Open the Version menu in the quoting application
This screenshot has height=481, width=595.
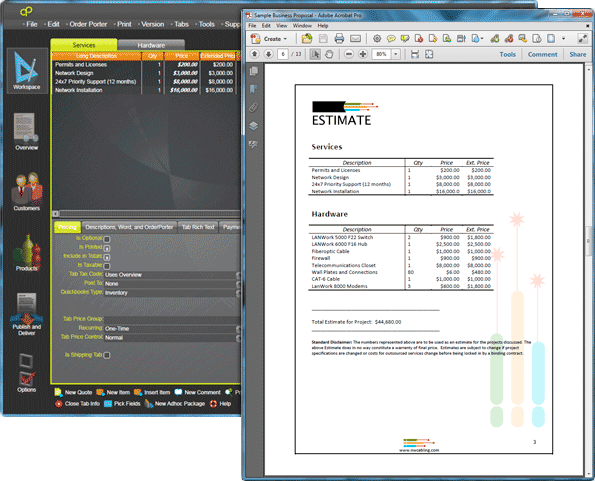click(152, 24)
